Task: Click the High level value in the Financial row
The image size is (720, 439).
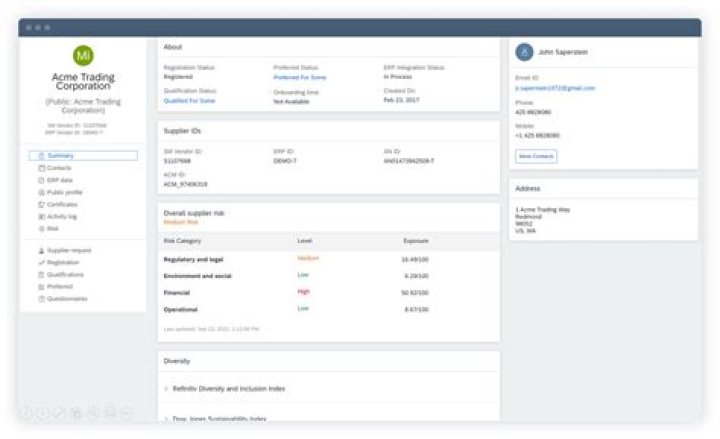Action: pyautogui.click(x=304, y=292)
